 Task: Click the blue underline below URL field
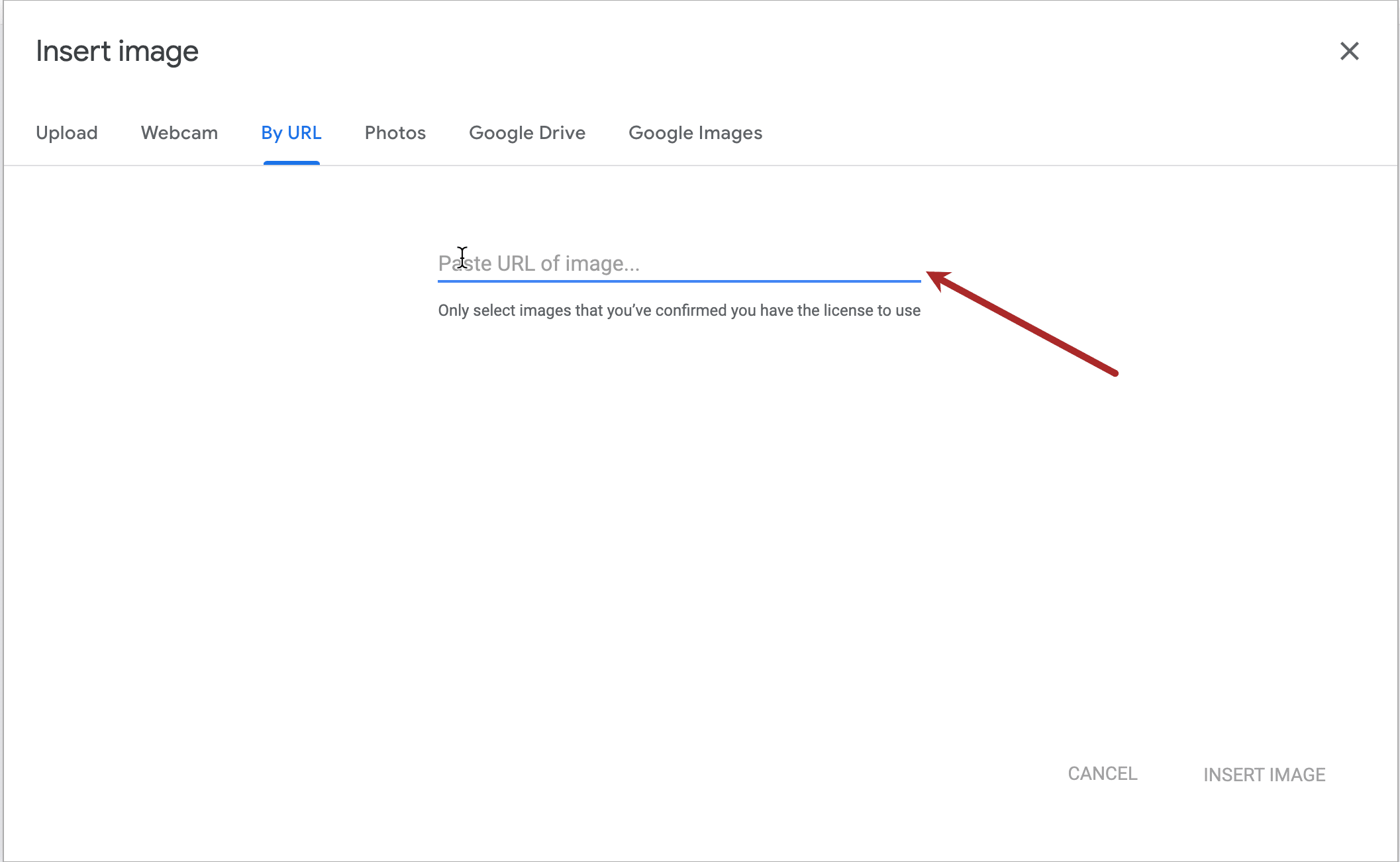[x=679, y=281]
